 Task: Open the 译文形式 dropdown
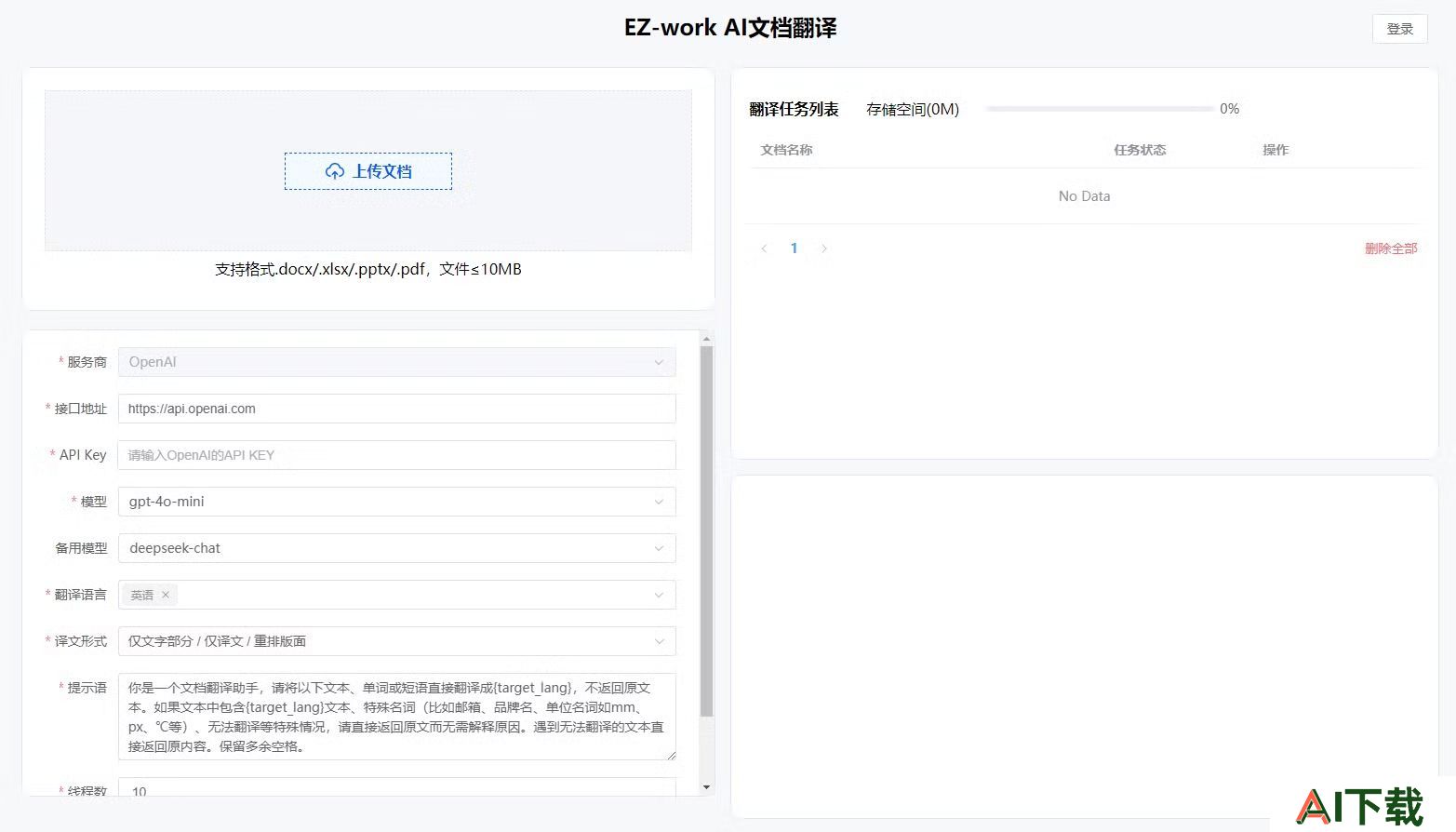396,641
